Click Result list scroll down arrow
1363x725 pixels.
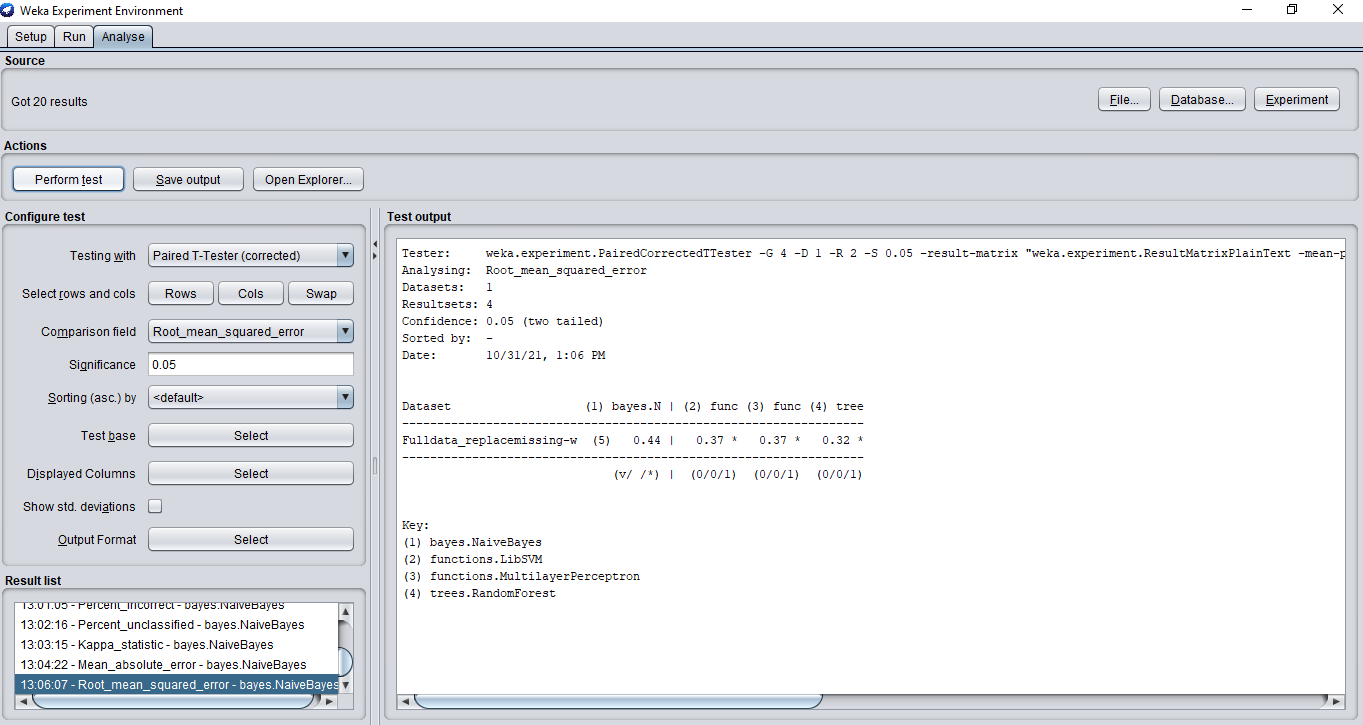pyautogui.click(x=346, y=686)
